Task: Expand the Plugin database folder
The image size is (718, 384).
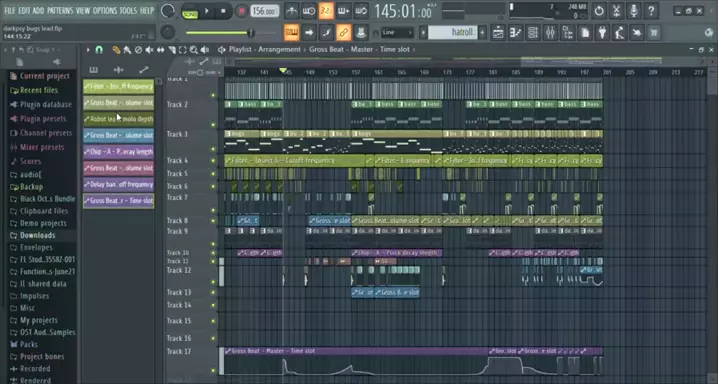Action: click(41, 104)
